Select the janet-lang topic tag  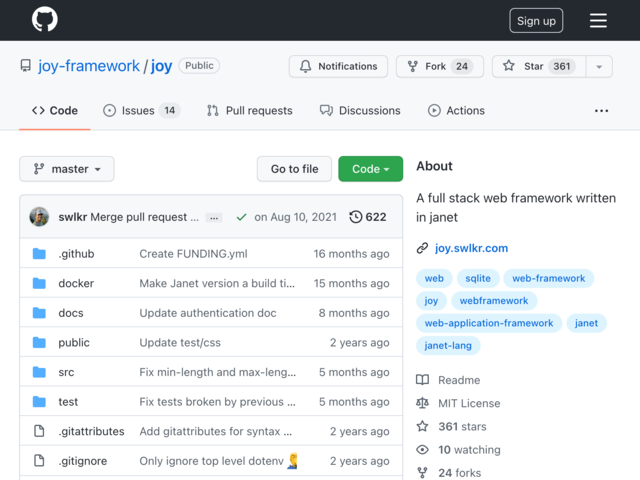(448, 346)
